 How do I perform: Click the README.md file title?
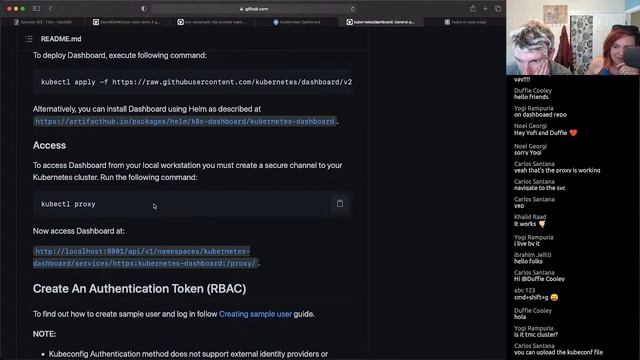tap(61, 39)
